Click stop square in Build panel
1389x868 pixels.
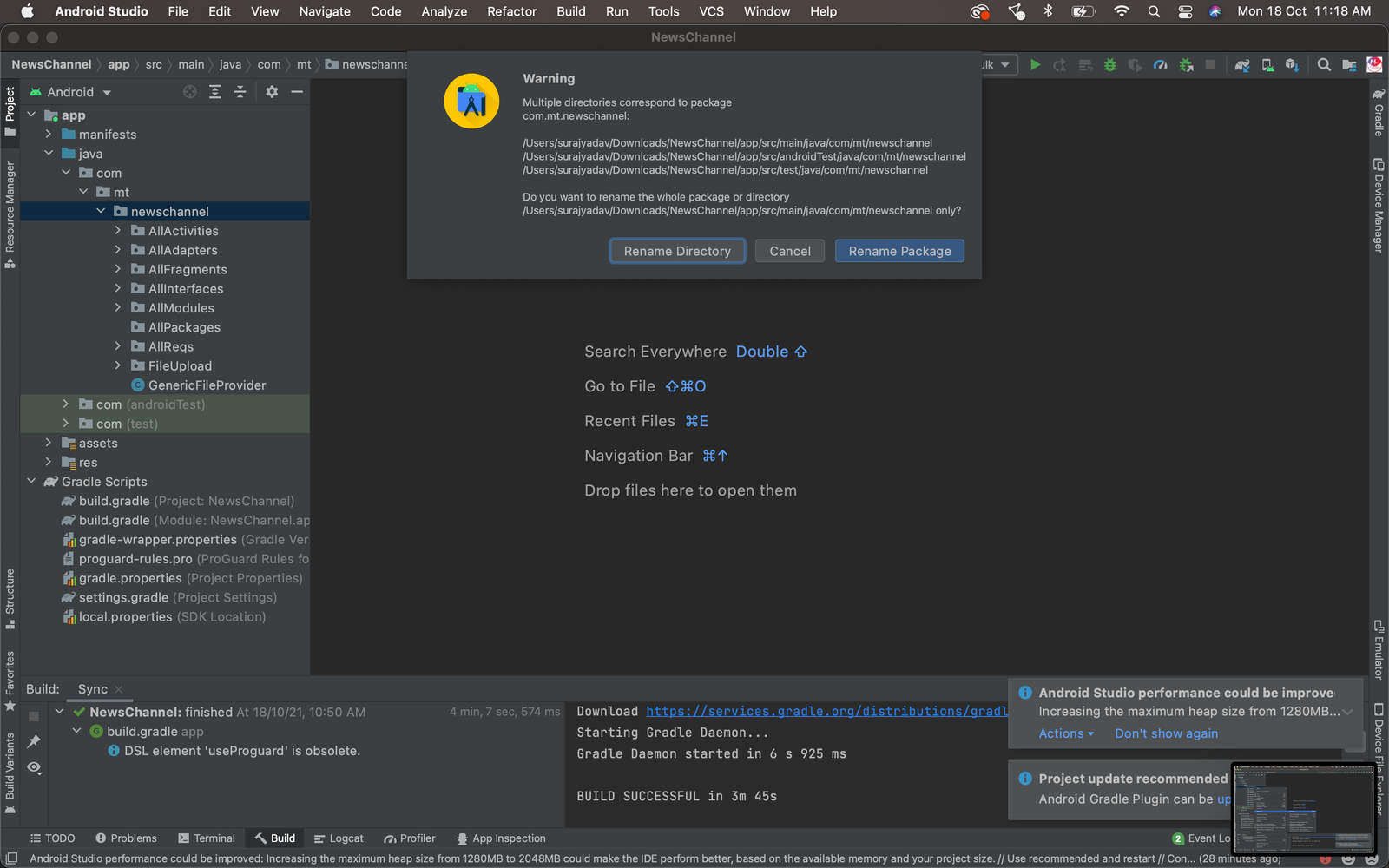coord(34,717)
